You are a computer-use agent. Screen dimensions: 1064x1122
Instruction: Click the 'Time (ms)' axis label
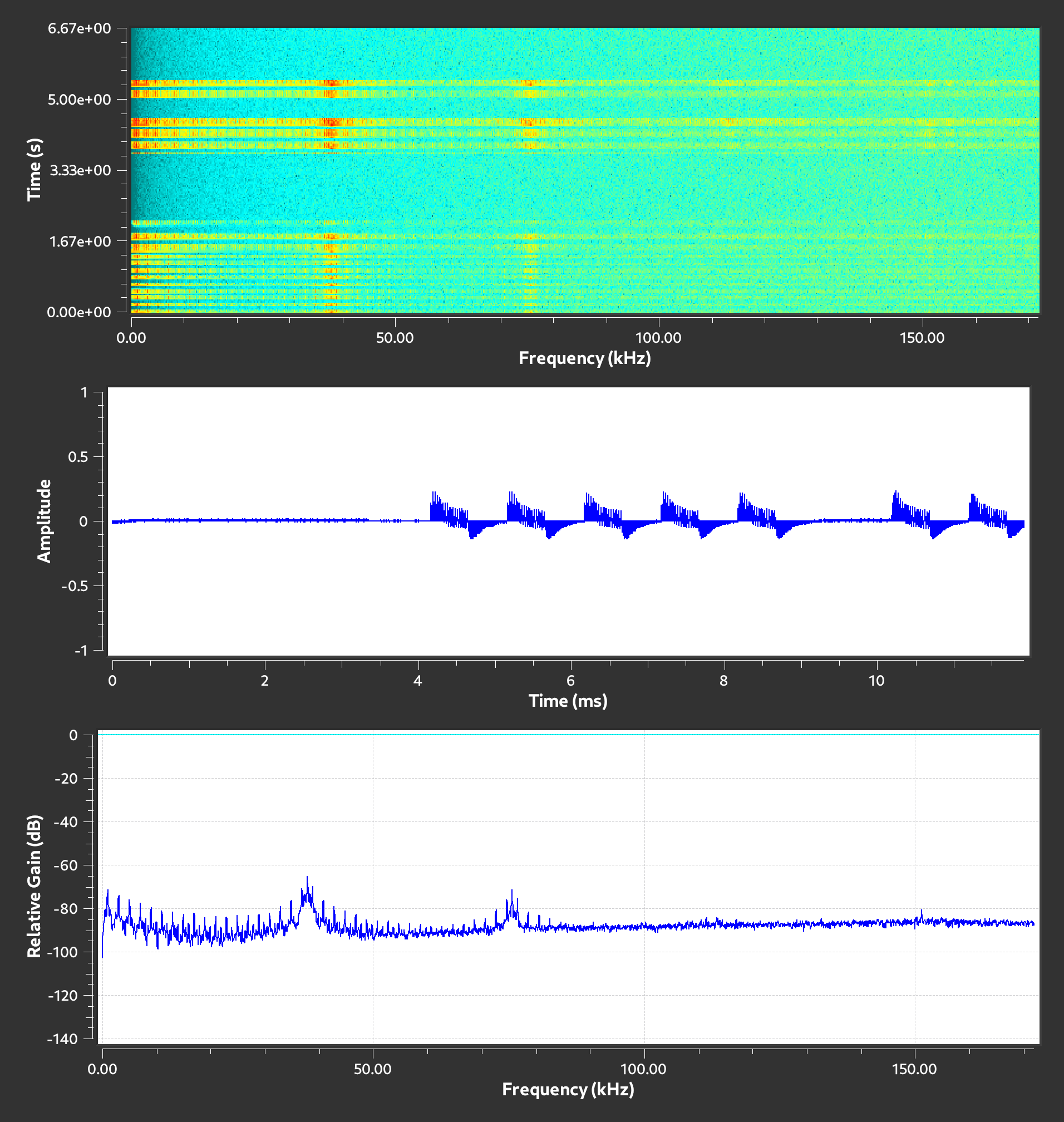[568, 701]
